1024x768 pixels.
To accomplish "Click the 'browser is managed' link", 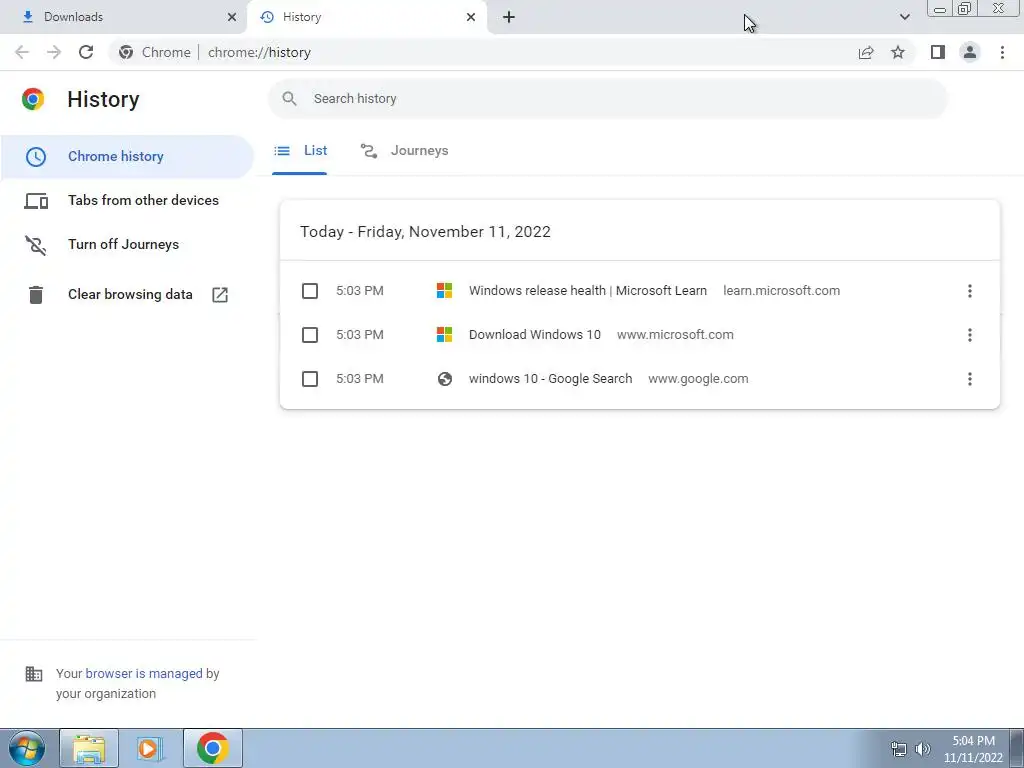I will click(144, 673).
